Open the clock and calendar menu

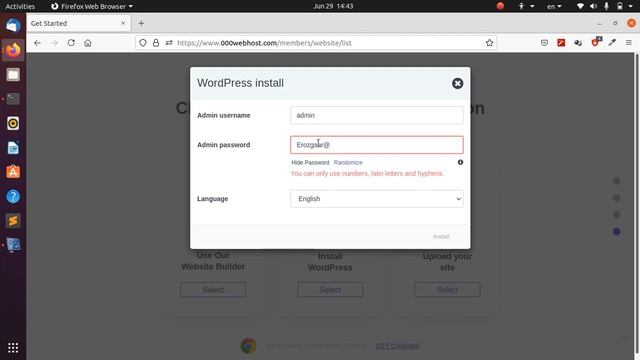pyautogui.click(x=333, y=6)
